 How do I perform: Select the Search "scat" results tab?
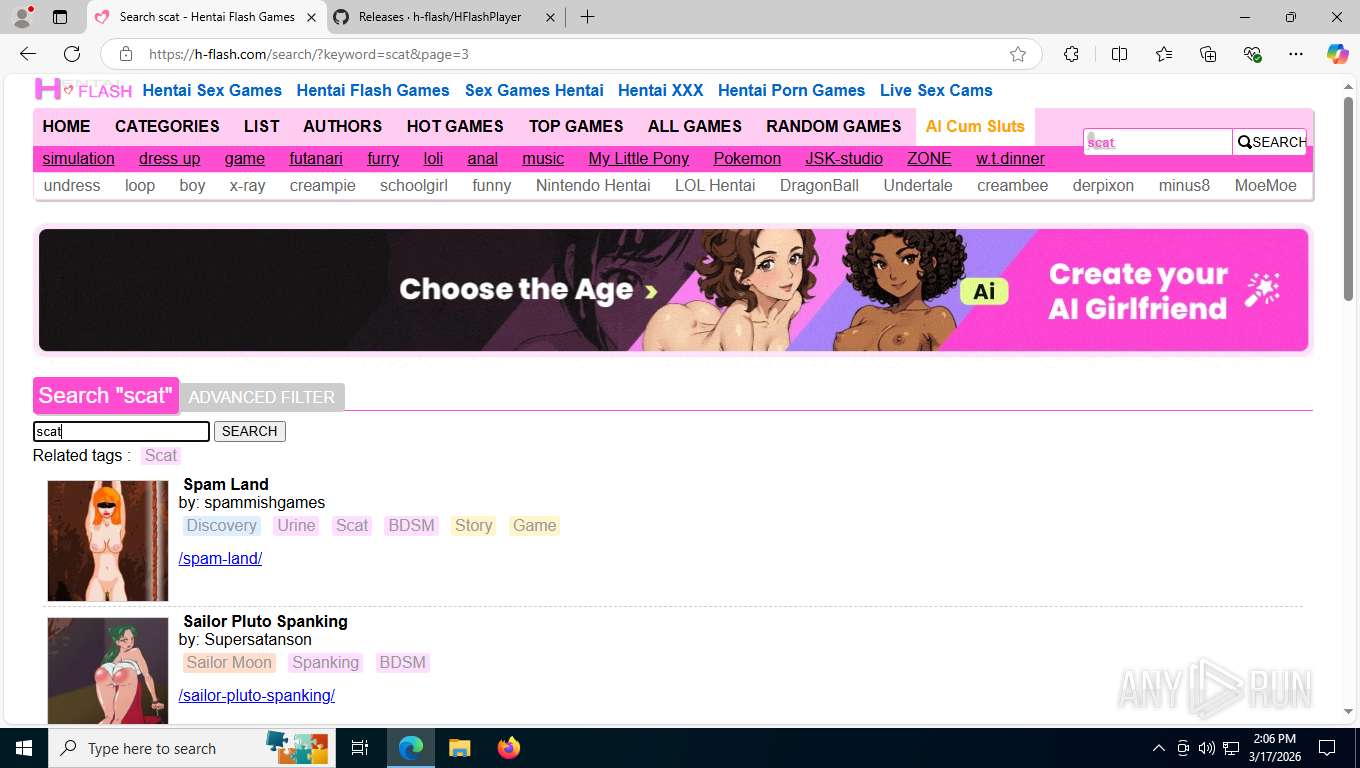tap(106, 395)
